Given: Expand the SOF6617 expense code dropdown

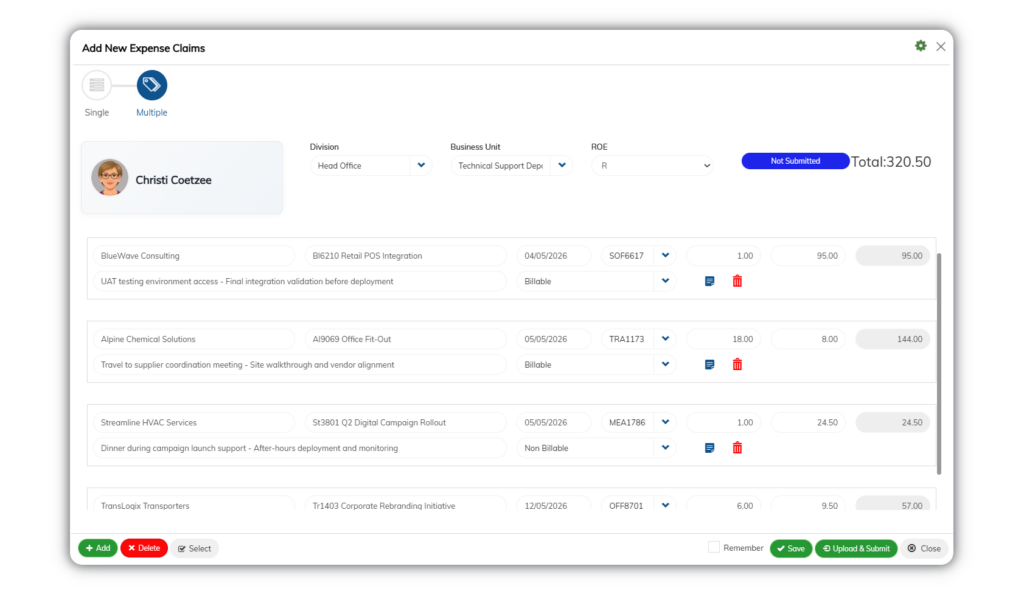Looking at the screenshot, I should tap(665, 255).
